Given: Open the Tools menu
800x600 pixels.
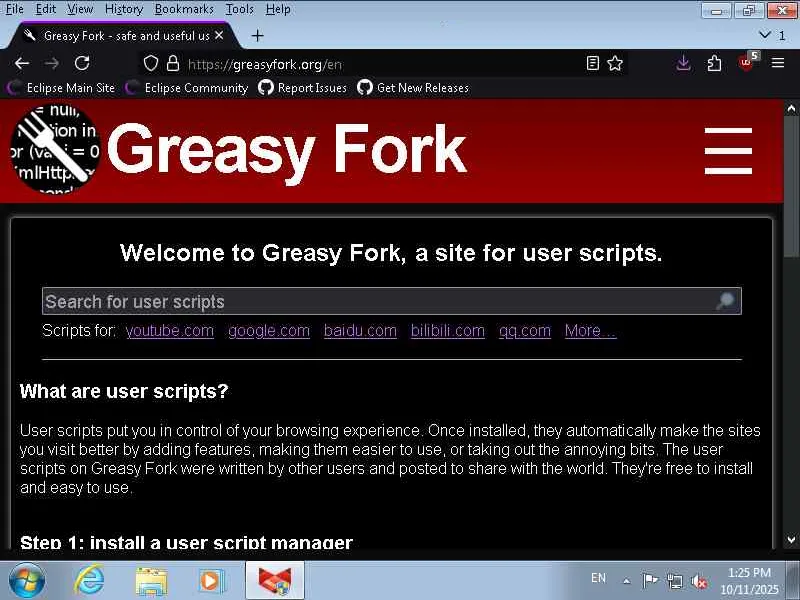Looking at the screenshot, I should pos(239,9).
